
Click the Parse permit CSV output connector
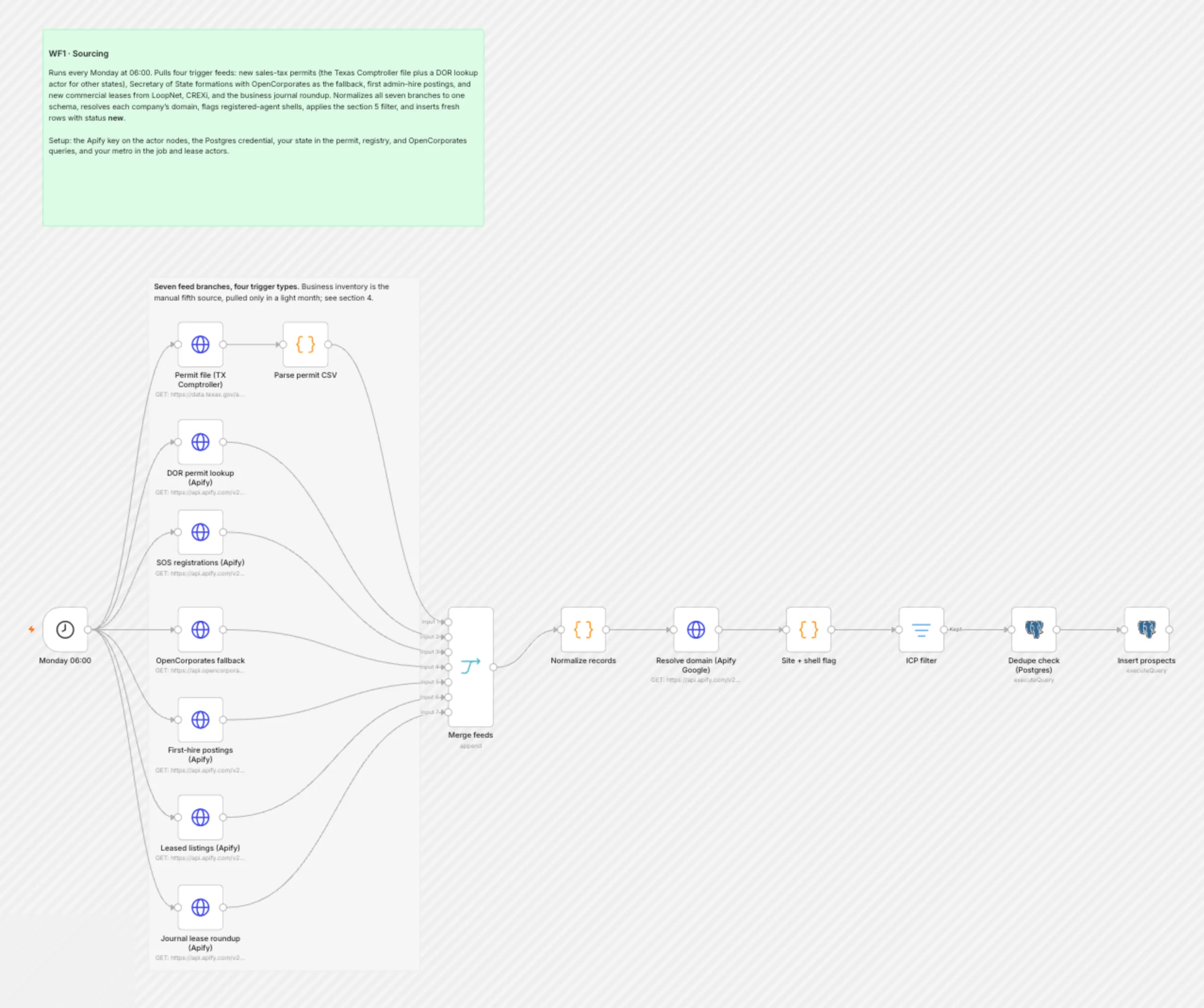tap(328, 344)
